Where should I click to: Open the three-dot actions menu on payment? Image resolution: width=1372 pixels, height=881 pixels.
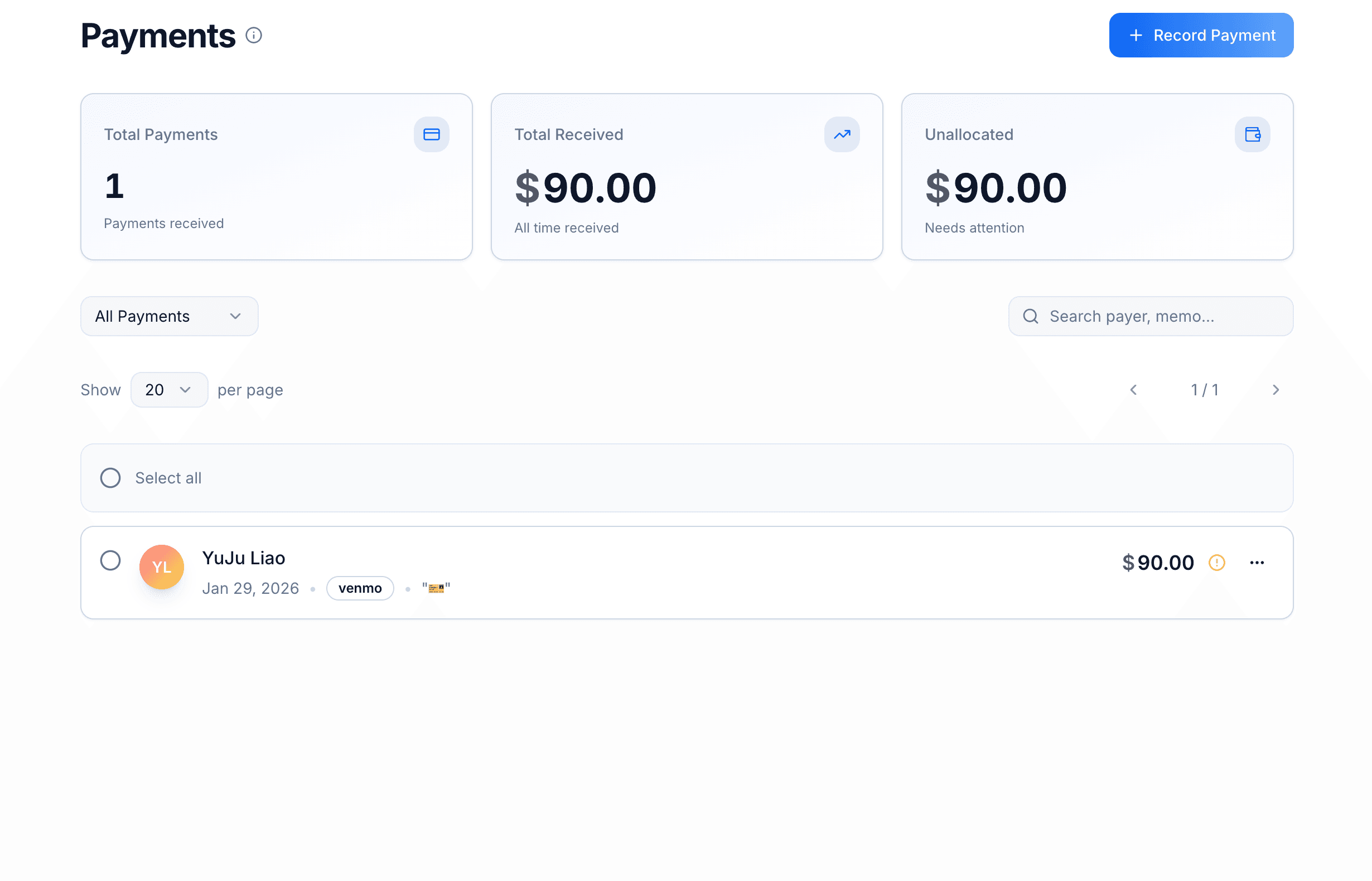1257,563
